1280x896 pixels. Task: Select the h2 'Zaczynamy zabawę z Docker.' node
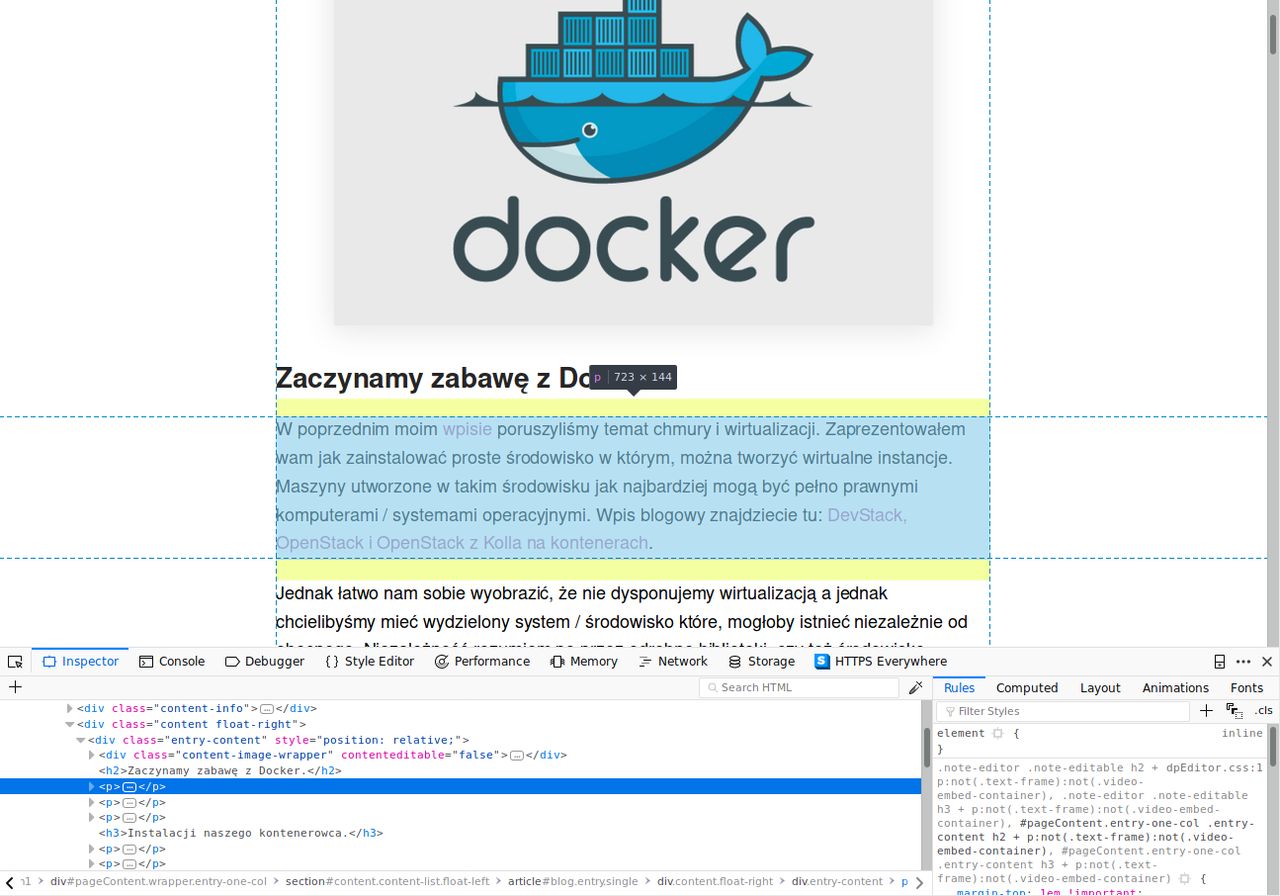(220, 771)
